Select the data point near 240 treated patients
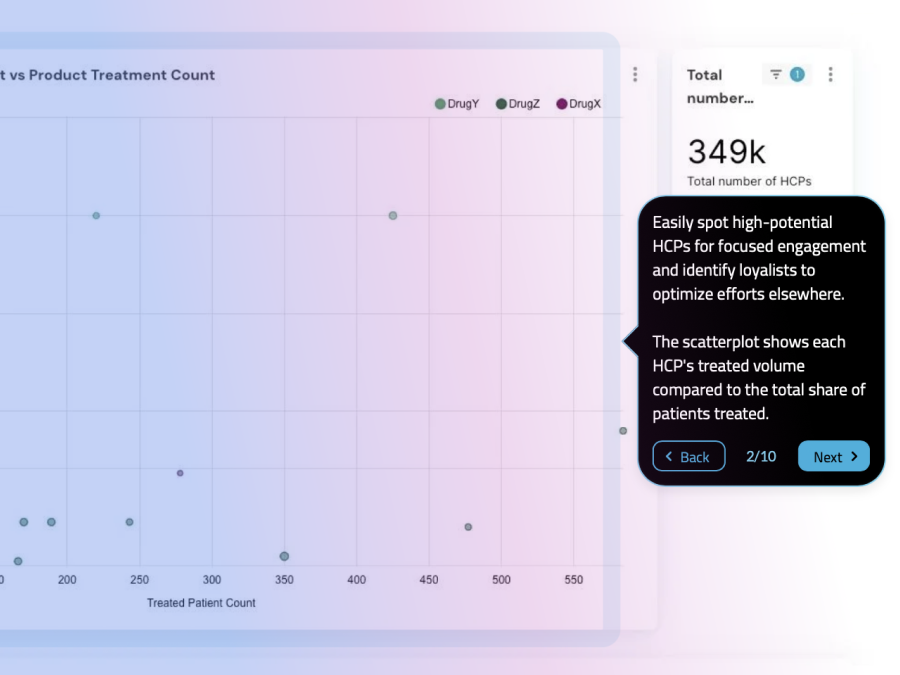The width and height of the screenshot is (900, 675). 129,522
